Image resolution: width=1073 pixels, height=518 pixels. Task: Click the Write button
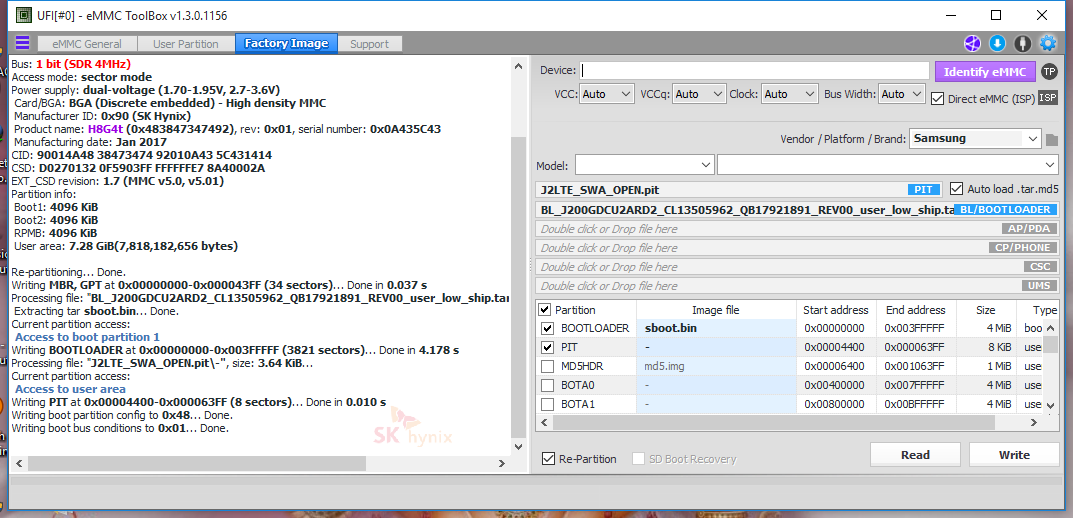tap(1013, 455)
